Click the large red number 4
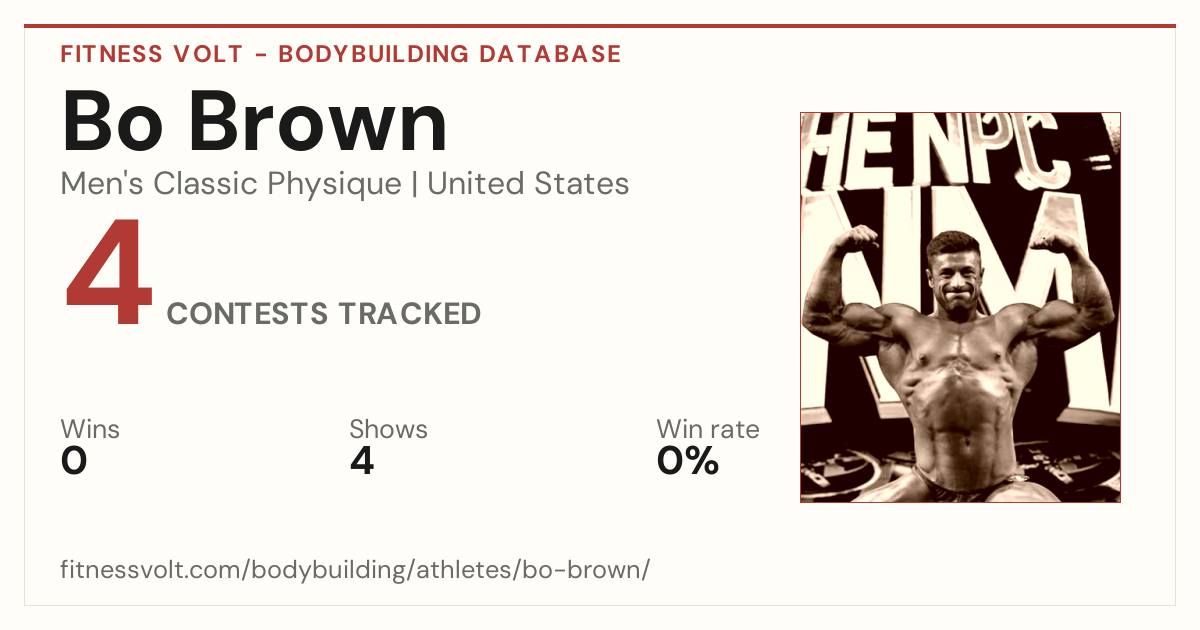 tap(109, 275)
